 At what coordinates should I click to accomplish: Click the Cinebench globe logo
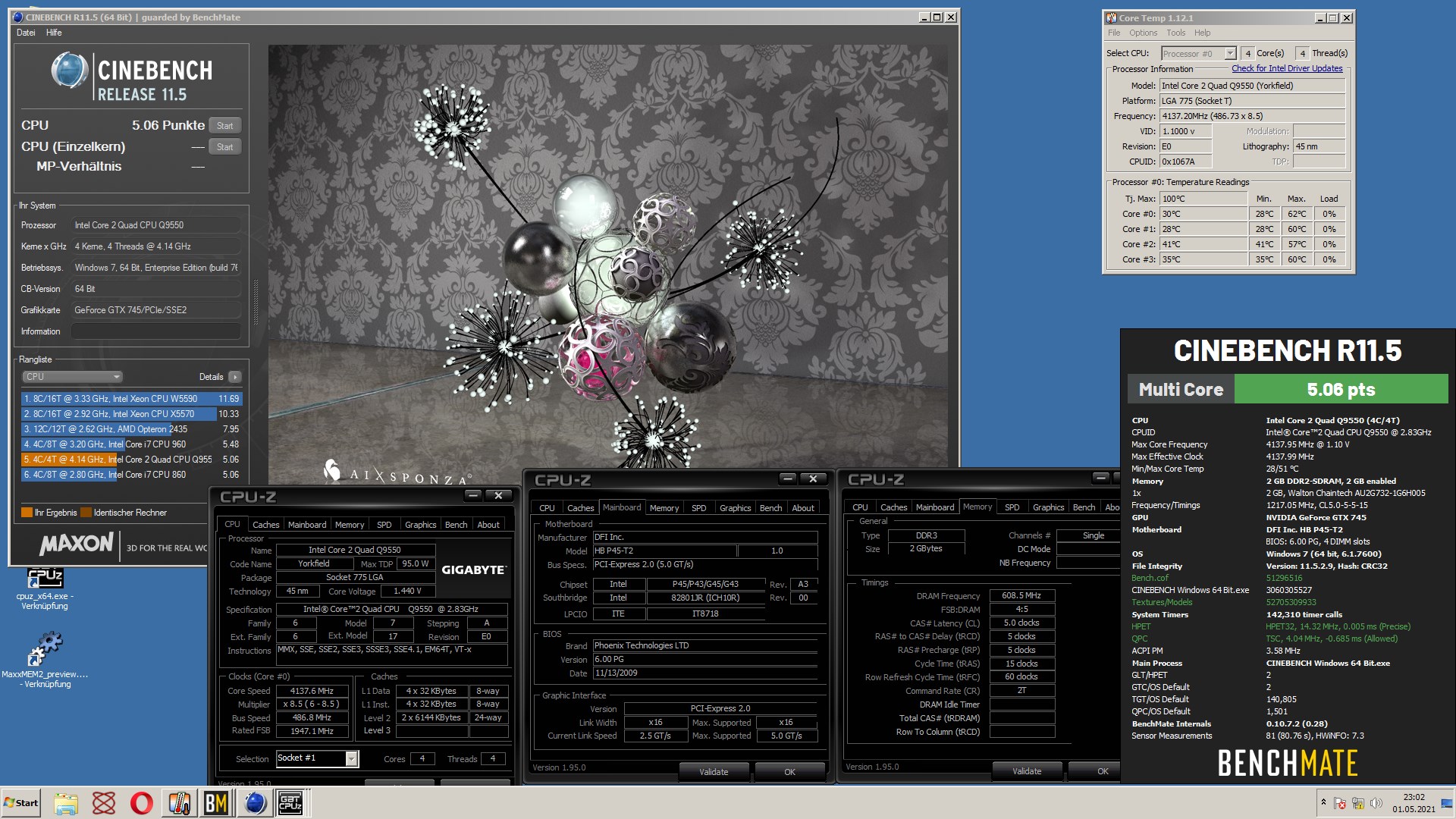pyautogui.click(x=70, y=71)
